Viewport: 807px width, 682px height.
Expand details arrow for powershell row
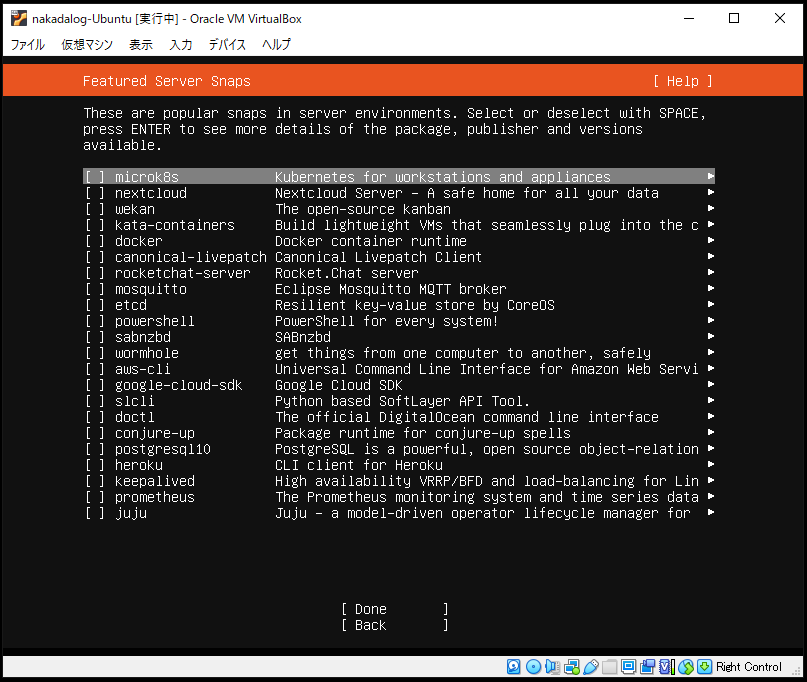coord(710,321)
